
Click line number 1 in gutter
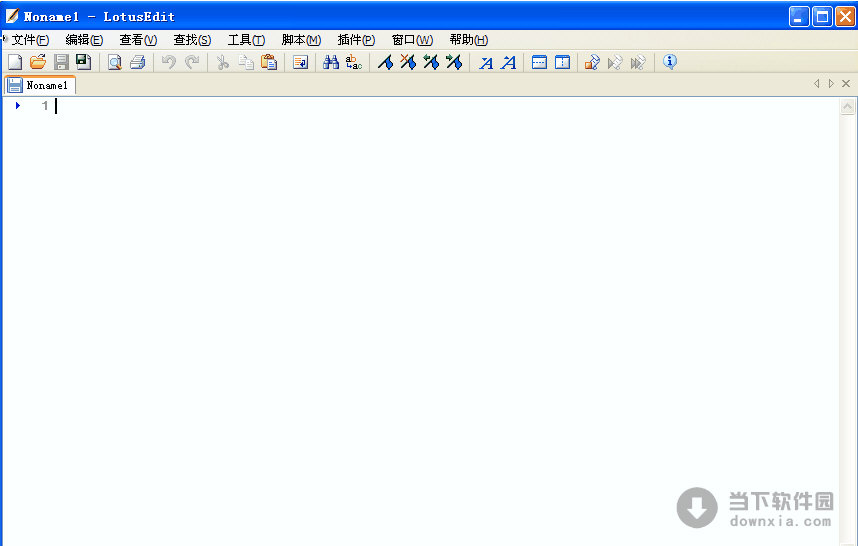coord(45,106)
